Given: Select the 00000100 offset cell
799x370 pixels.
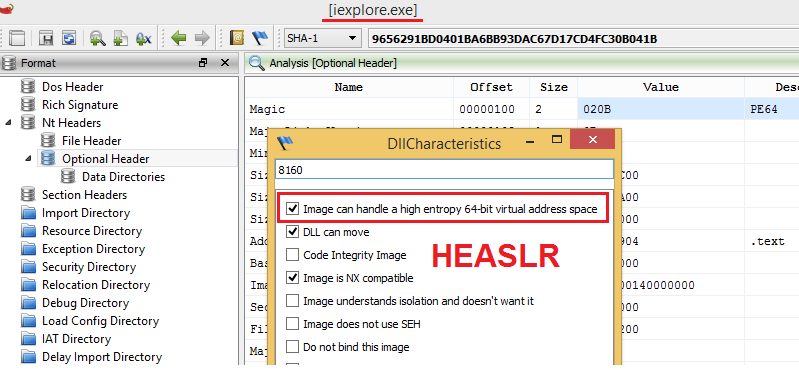Looking at the screenshot, I should [x=491, y=109].
